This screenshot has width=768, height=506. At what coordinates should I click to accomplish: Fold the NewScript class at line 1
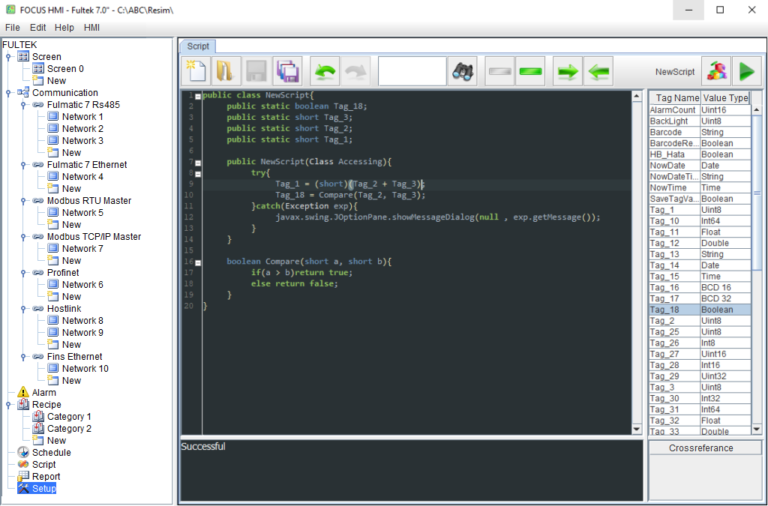(198, 95)
